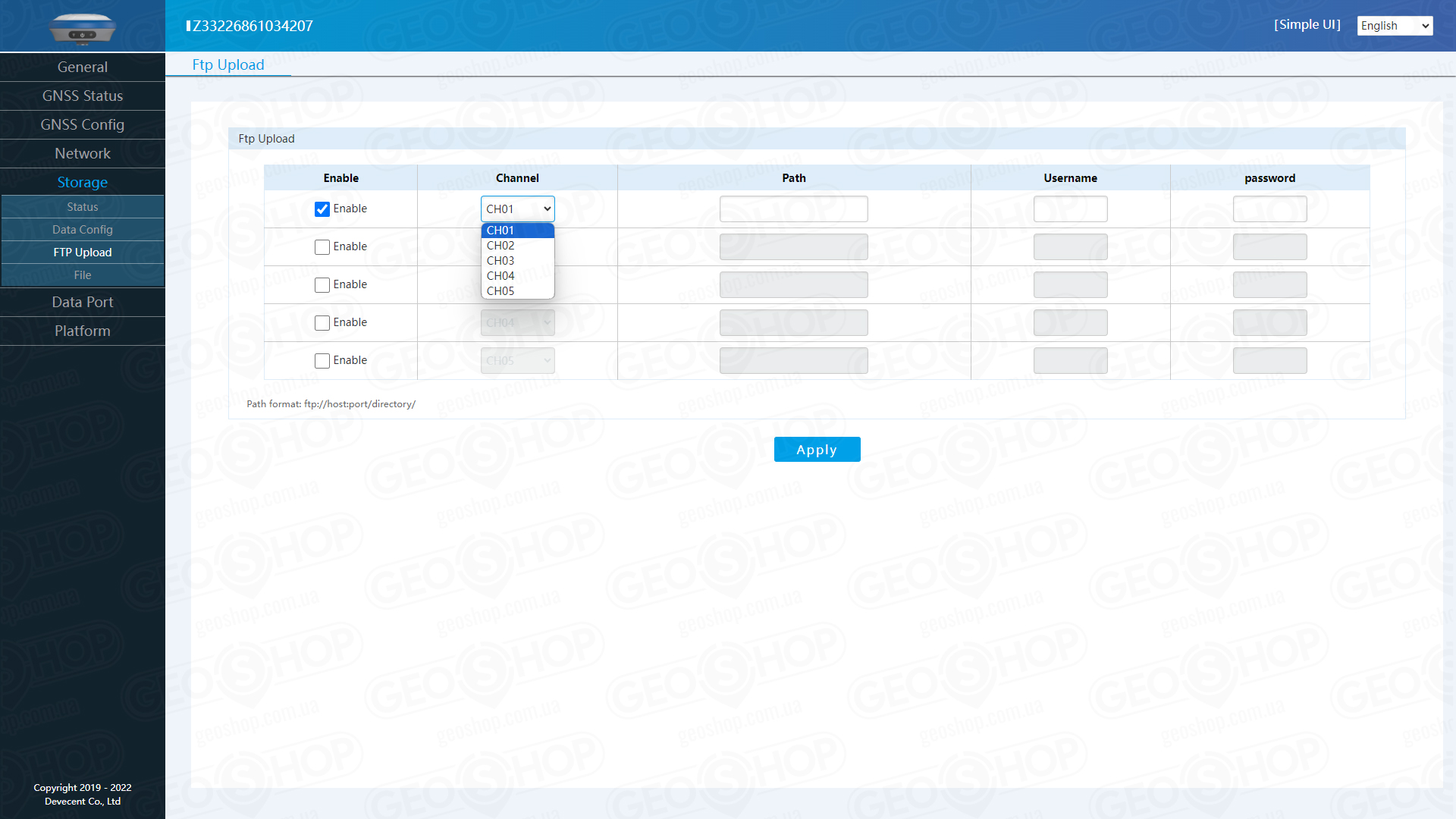Focus the Username field in first row
1456x819 pixels.
pyautogui.click(x=1070, y=209)
